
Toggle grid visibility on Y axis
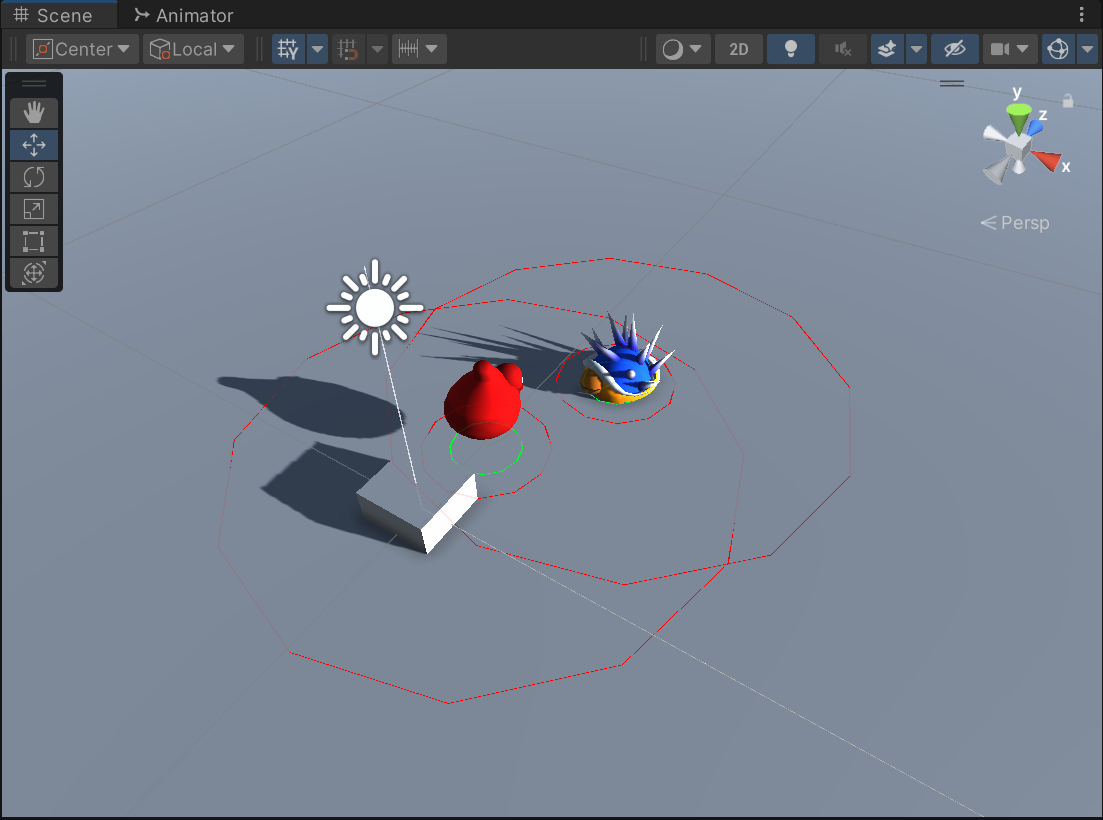288,49
